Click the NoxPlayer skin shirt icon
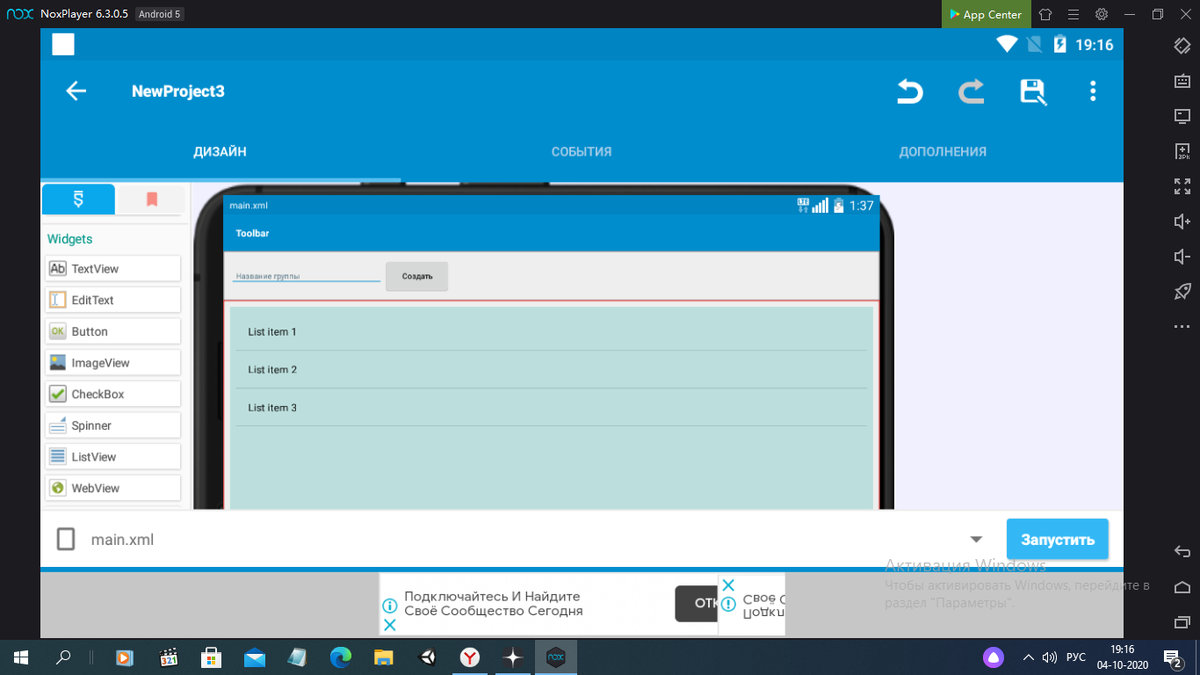1200x675 pixels. (x=1045, y=14)
